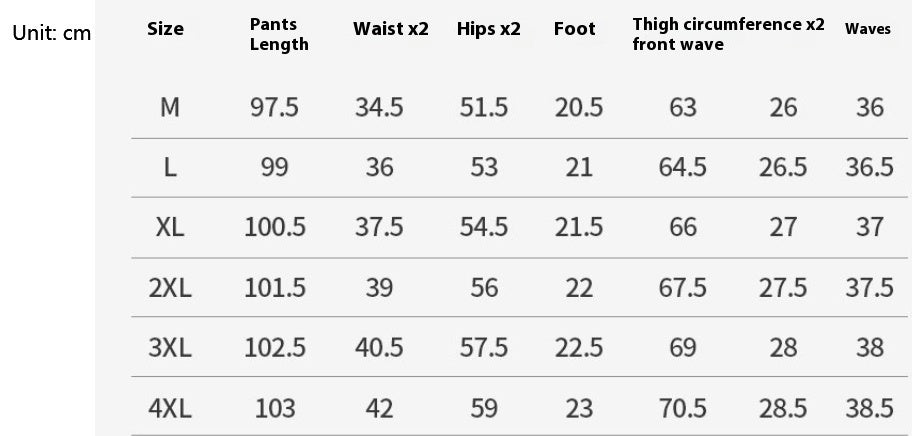Viewport: 912px width, 436px height.
Task: Click the 3XL size row label
Action: click(x=170, y=348)
